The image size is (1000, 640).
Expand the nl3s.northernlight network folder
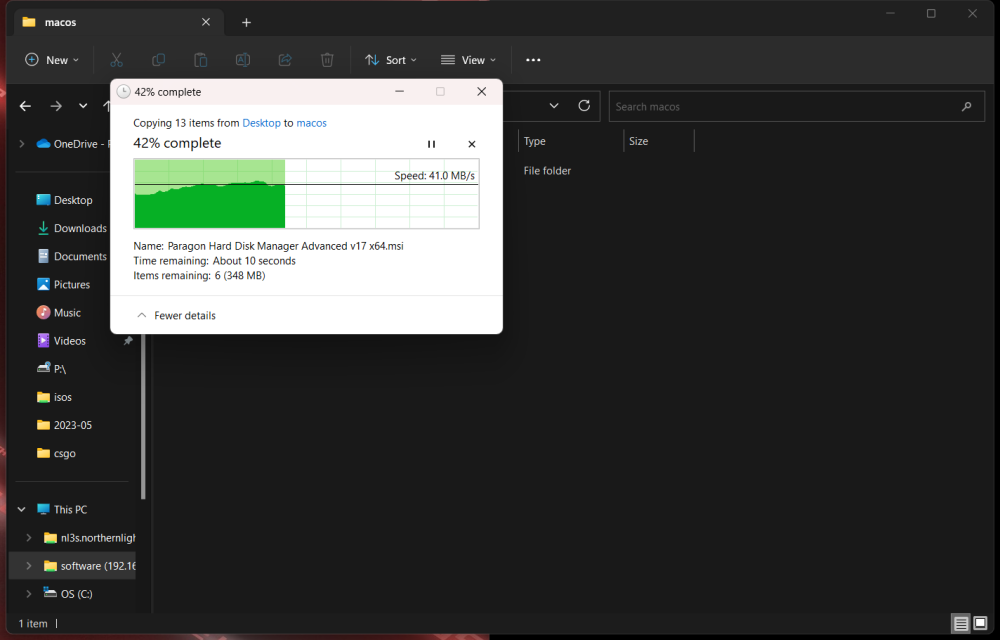[x=29, y=537]
